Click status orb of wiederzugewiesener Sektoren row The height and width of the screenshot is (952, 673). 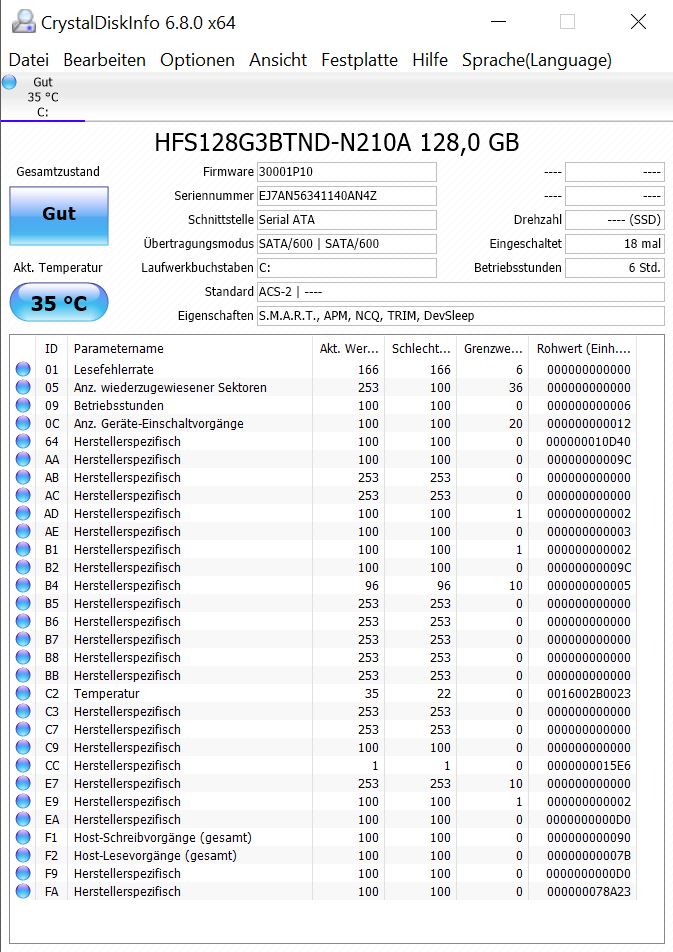[x=23, y=387]
